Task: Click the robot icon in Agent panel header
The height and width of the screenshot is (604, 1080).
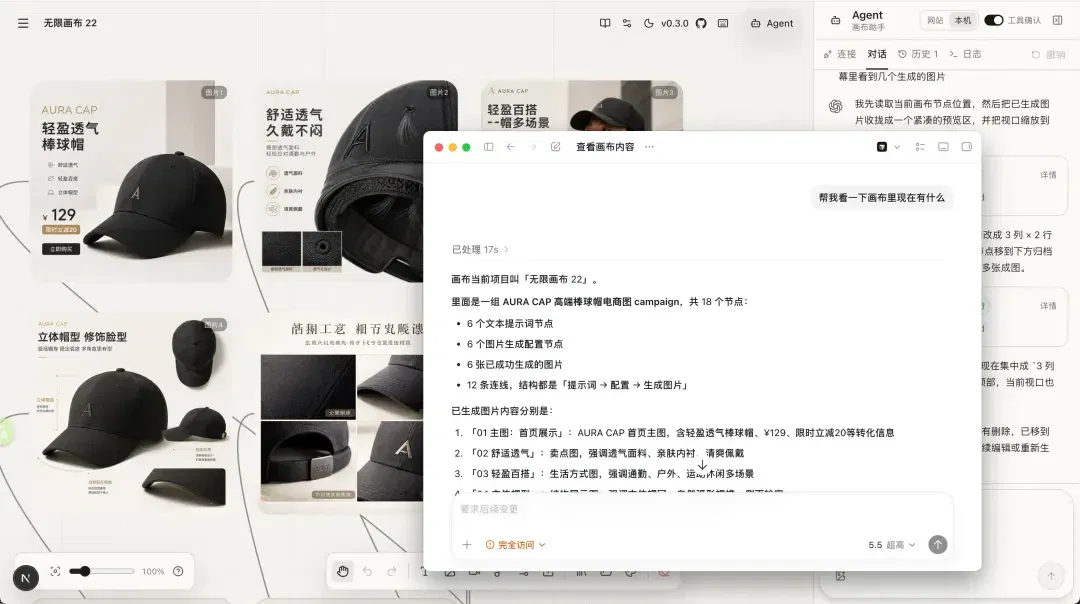Action: 835,21
